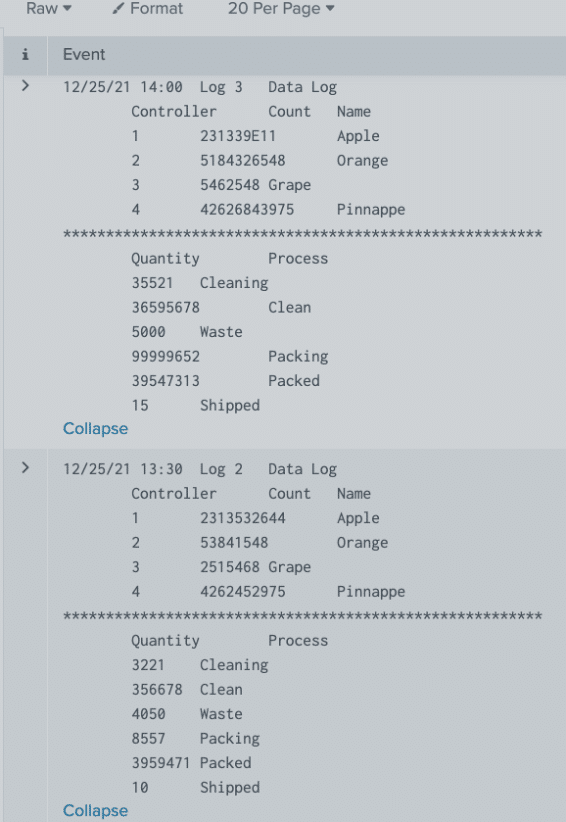Select the Pinnappe name in Log 3
The width and height of the screenshot is (566, 822).
click(371, 210)
